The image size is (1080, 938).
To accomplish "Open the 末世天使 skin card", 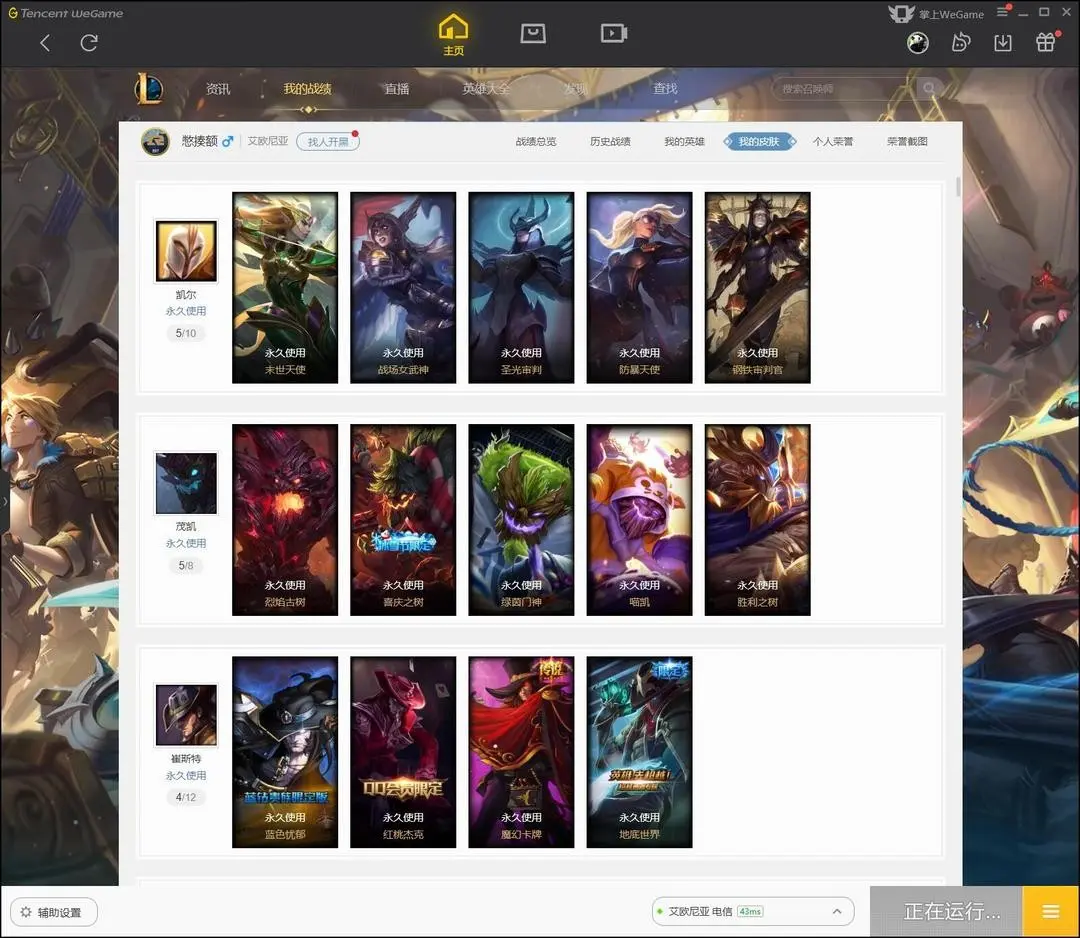I will [x=285, y=288].
